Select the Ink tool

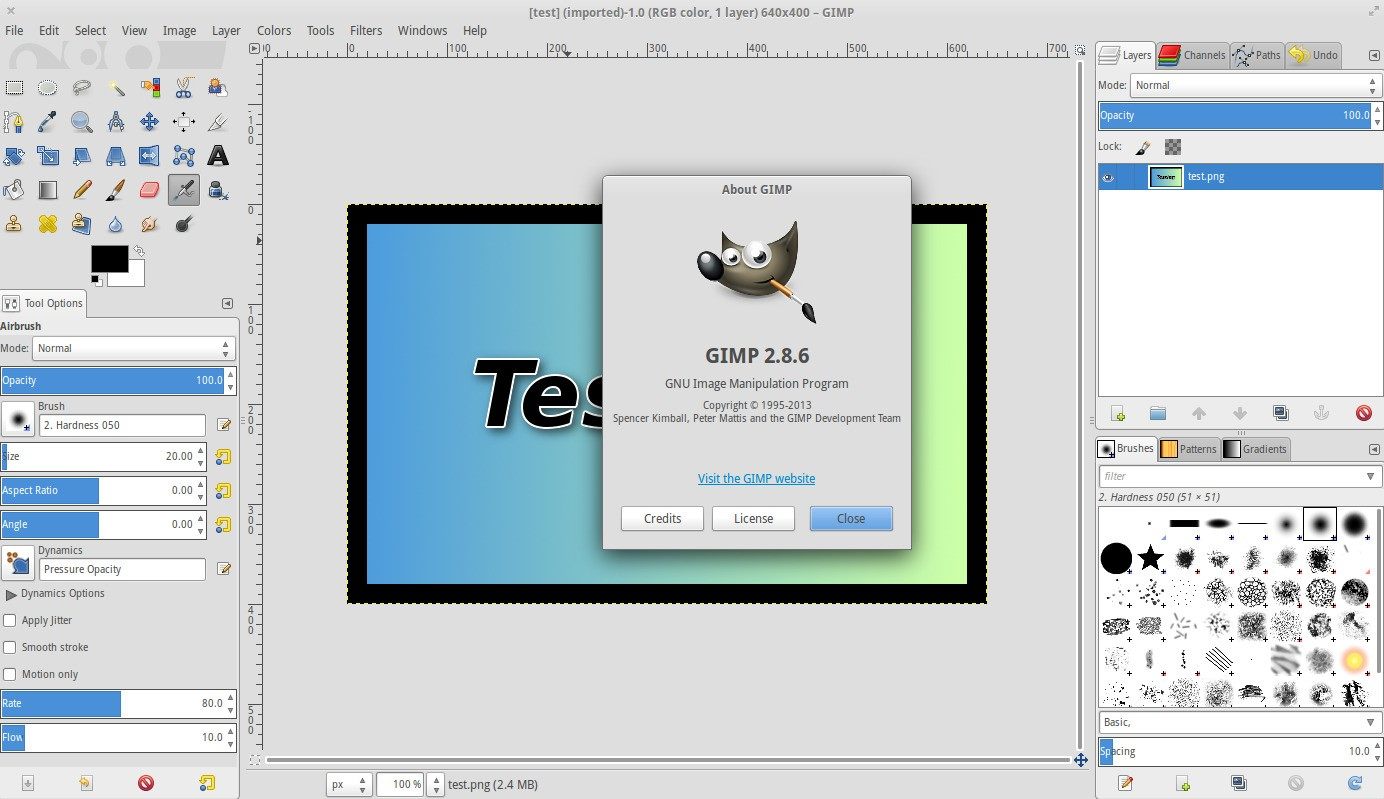click(218, 189)
